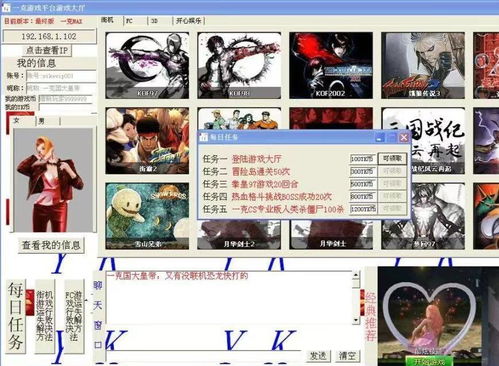
Task: Click the female character avatar image
Action: coord(53,180)
